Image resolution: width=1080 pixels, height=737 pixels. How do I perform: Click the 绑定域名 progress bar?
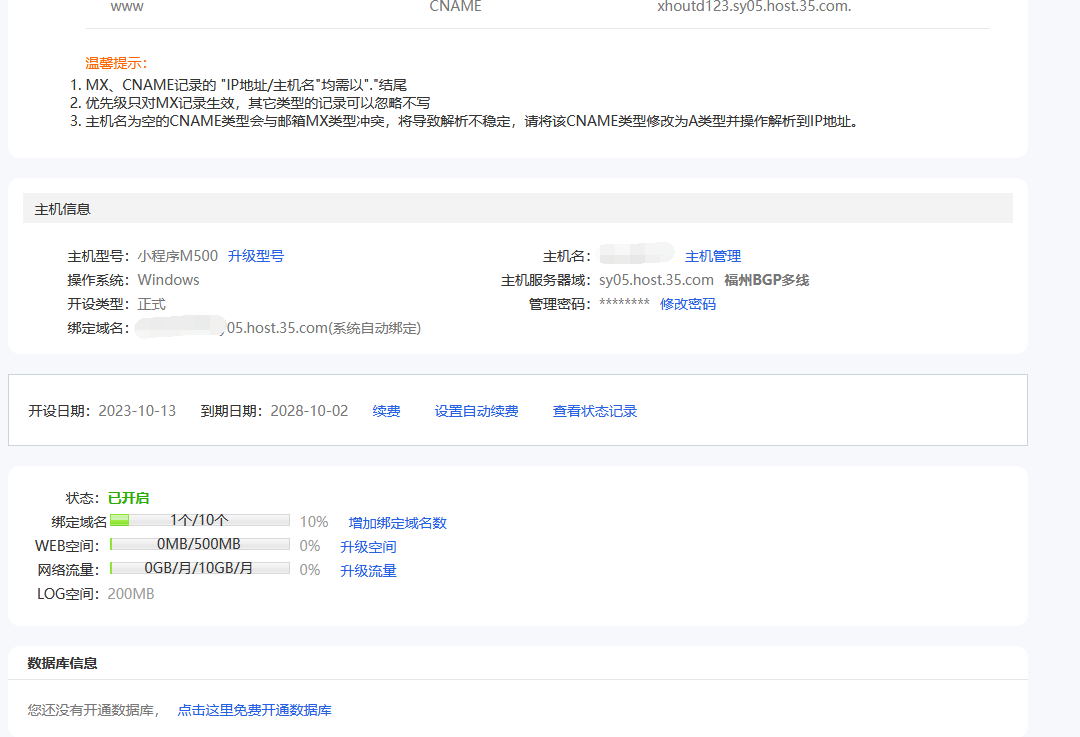click(x=200, y=520)
